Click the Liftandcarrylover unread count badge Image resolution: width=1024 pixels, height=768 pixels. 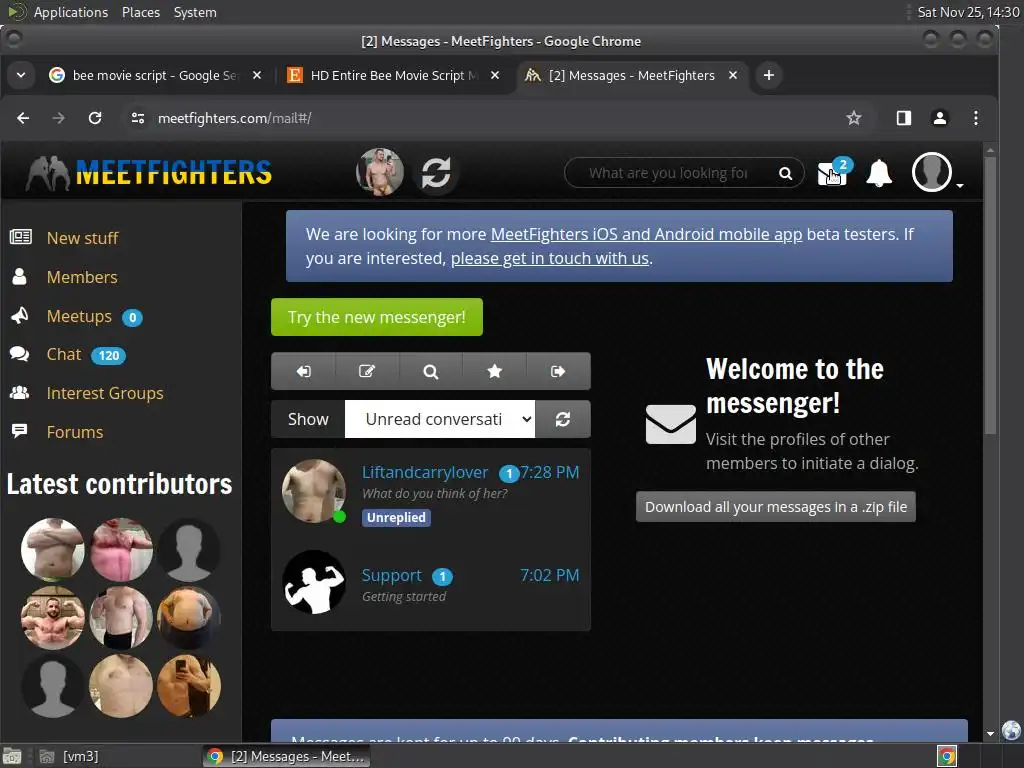pos(509,474)
